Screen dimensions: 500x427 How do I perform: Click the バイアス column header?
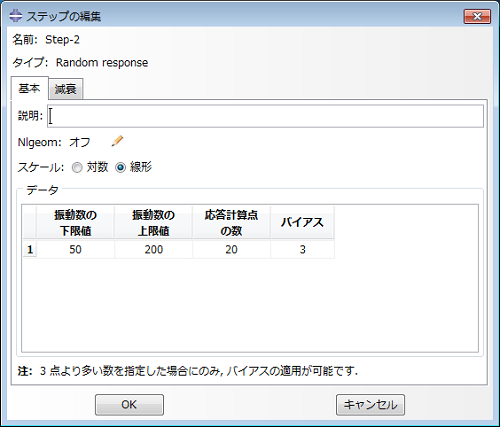[x=302, y=222]
